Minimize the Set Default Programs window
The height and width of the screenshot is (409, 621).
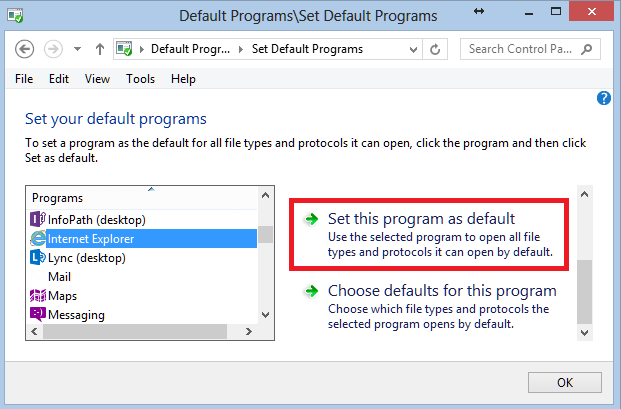[x=529, y=13]
